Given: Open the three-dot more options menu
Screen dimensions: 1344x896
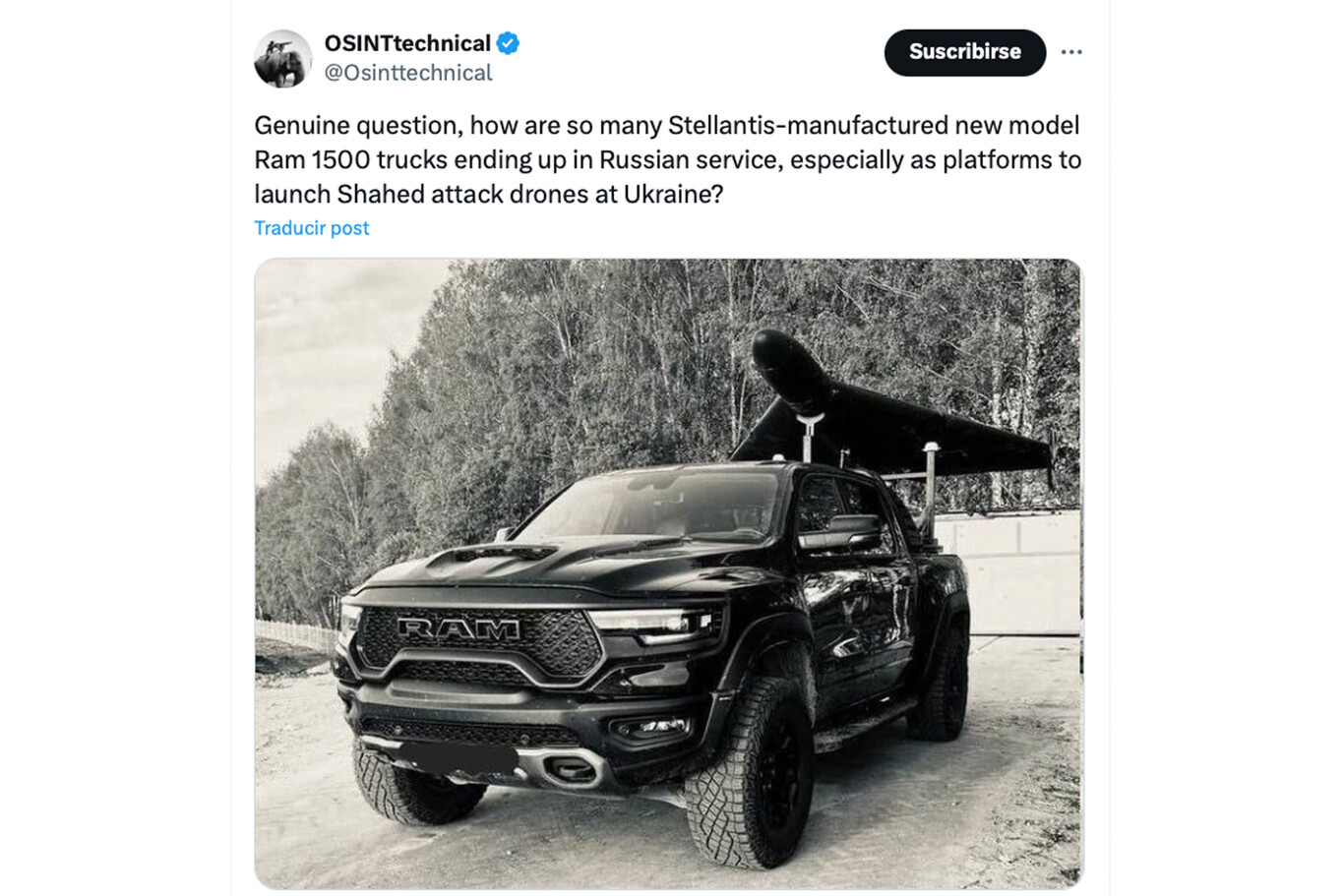Looking at the screenshot, I should [1071, 51].
